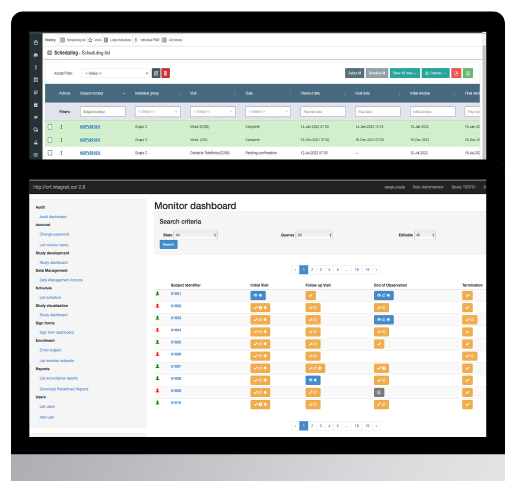Go to next page using the bottom pagination arrow
Viewport: 514px width, 481px height.
(376, 426)
